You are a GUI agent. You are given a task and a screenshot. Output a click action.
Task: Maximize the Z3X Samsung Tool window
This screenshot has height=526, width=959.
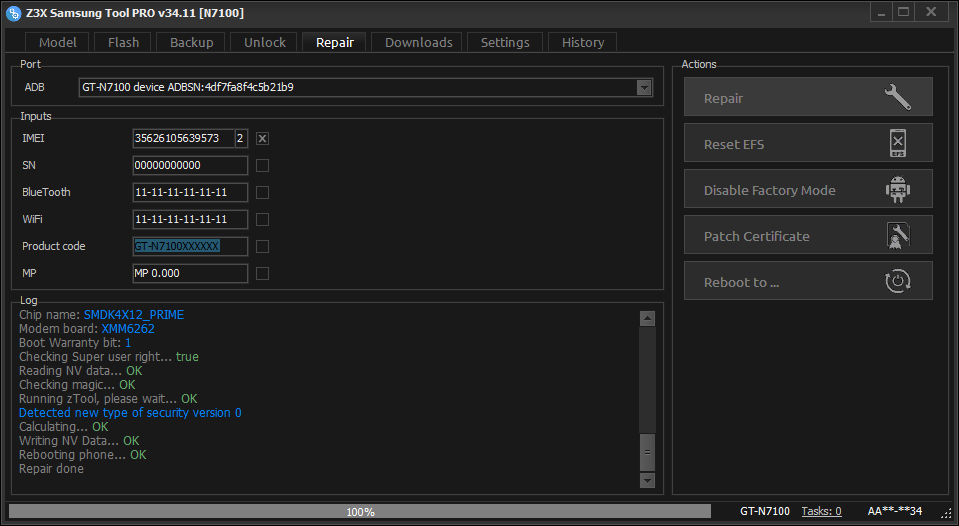coord(903,12)
